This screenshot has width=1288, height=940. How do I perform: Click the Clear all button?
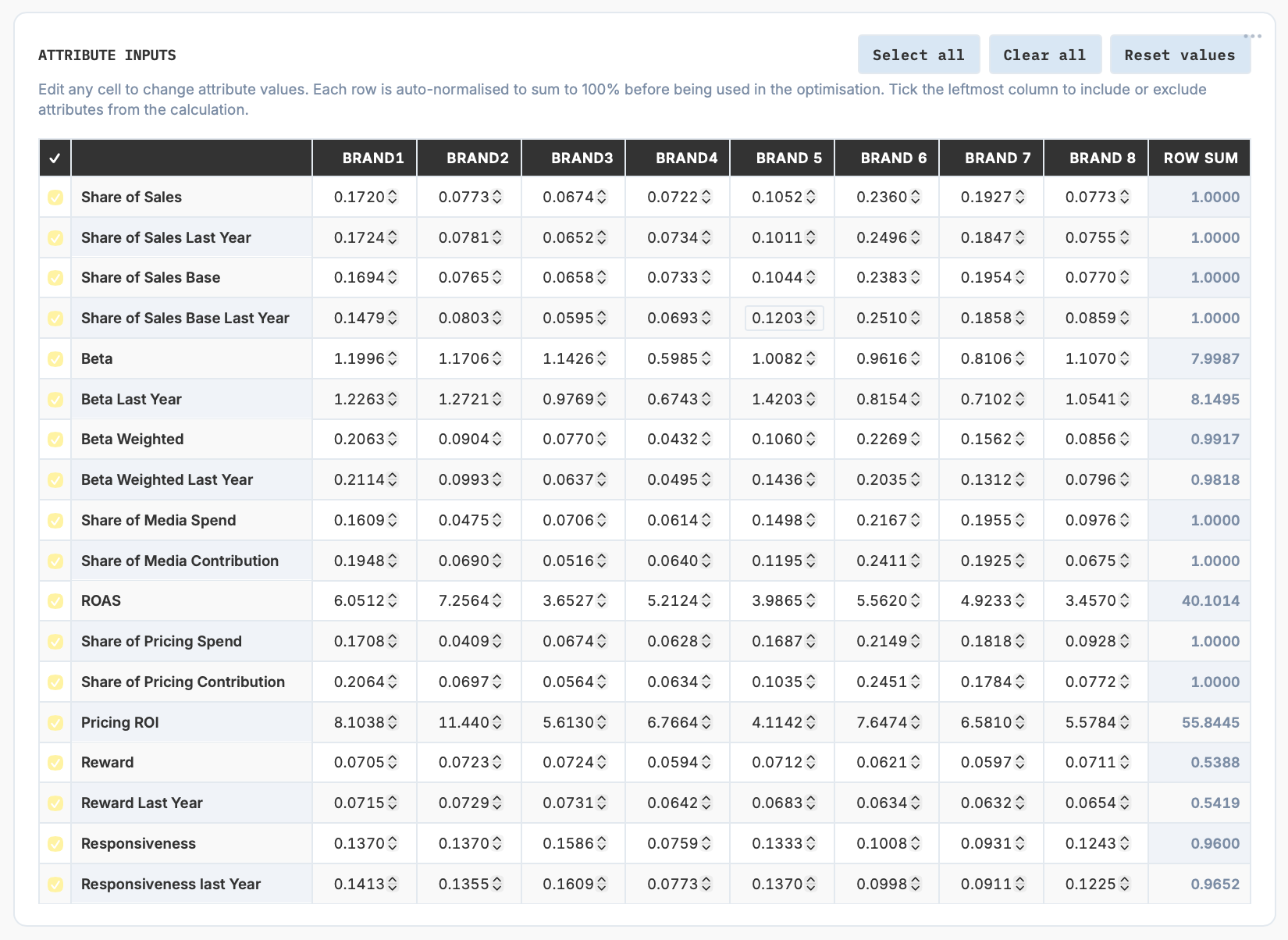(x=1045, y=55)
